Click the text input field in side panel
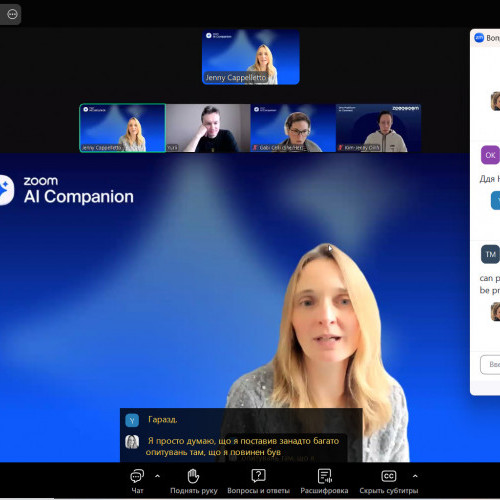The image size is (500, 500). pyautogui.click(x=490, y=365)
